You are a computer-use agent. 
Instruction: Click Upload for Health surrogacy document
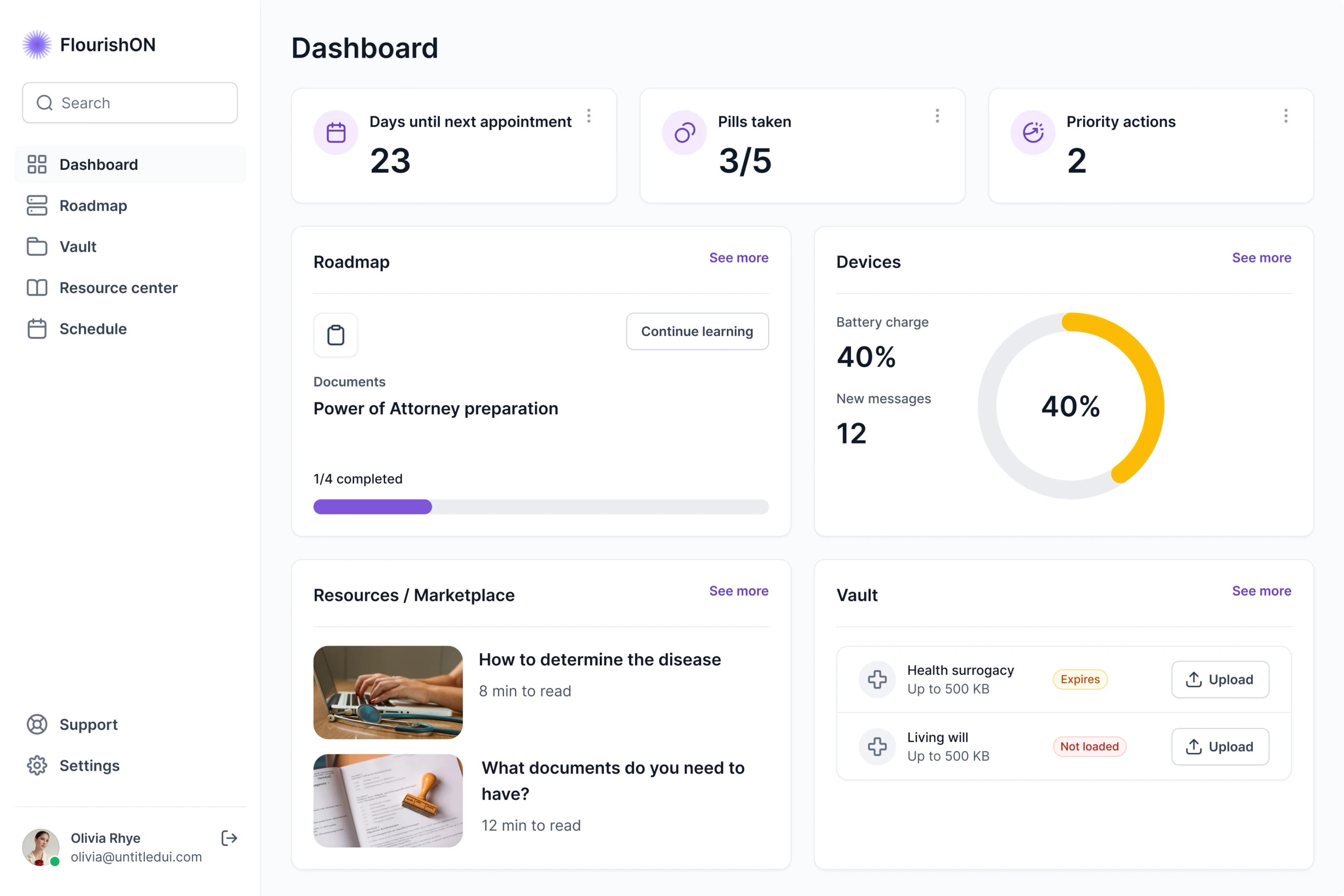click(x=1220, y=679)
